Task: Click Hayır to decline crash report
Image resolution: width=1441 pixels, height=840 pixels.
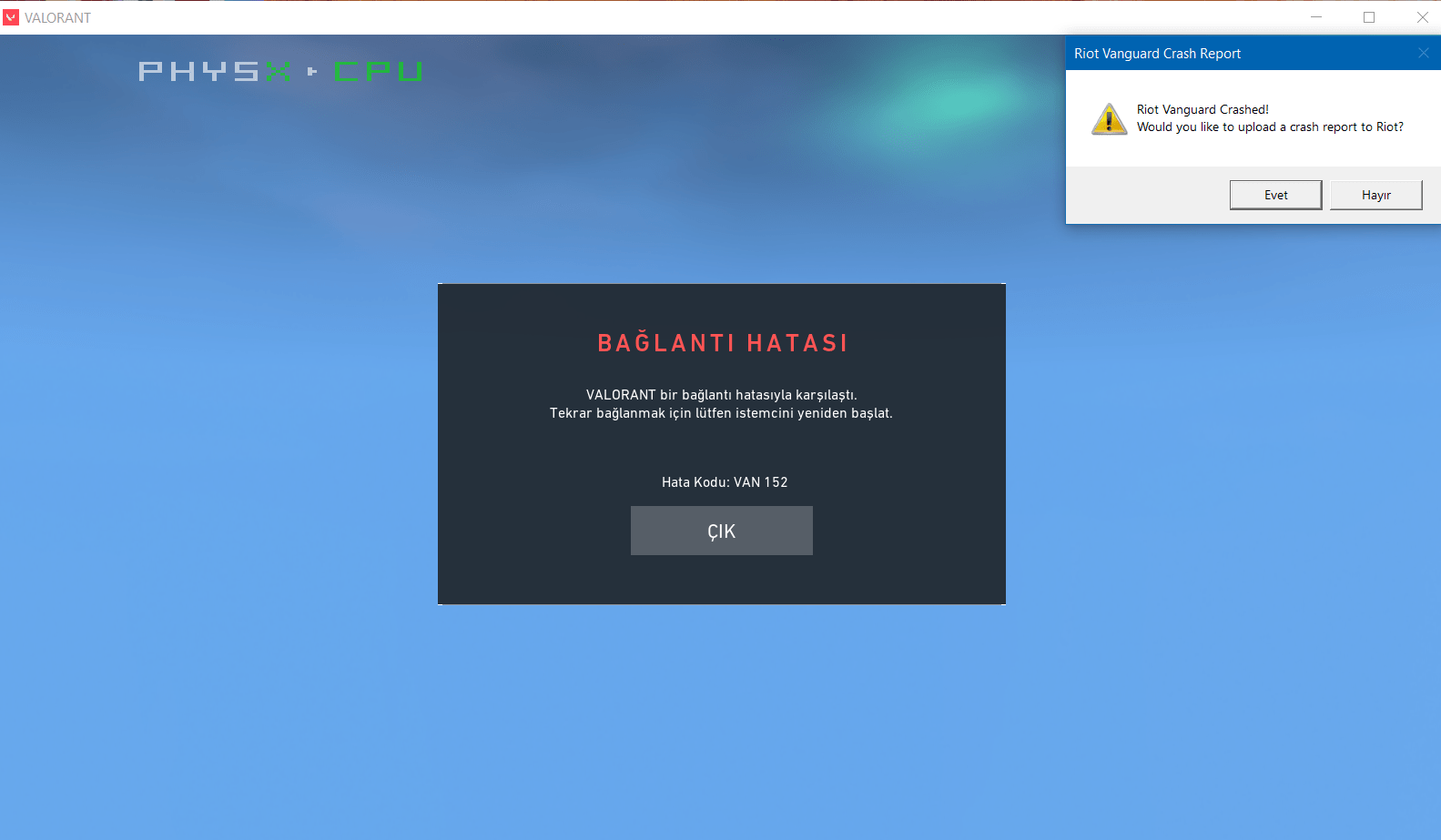Action: pyautogui.click(x=1375, y=195)
